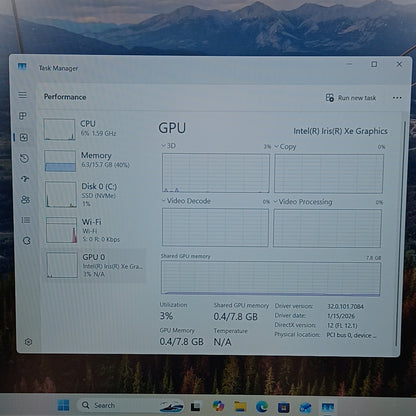416x416 pixels.
Task: Select the Performance page sidebar icon
Action: (24, 137)
